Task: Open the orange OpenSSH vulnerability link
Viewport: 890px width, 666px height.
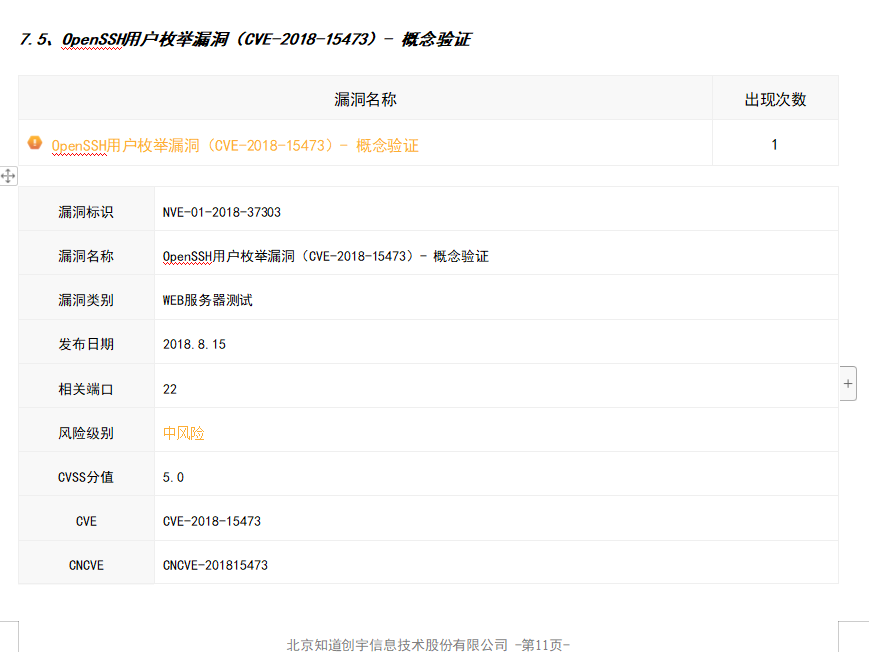Action: (234, 146)
